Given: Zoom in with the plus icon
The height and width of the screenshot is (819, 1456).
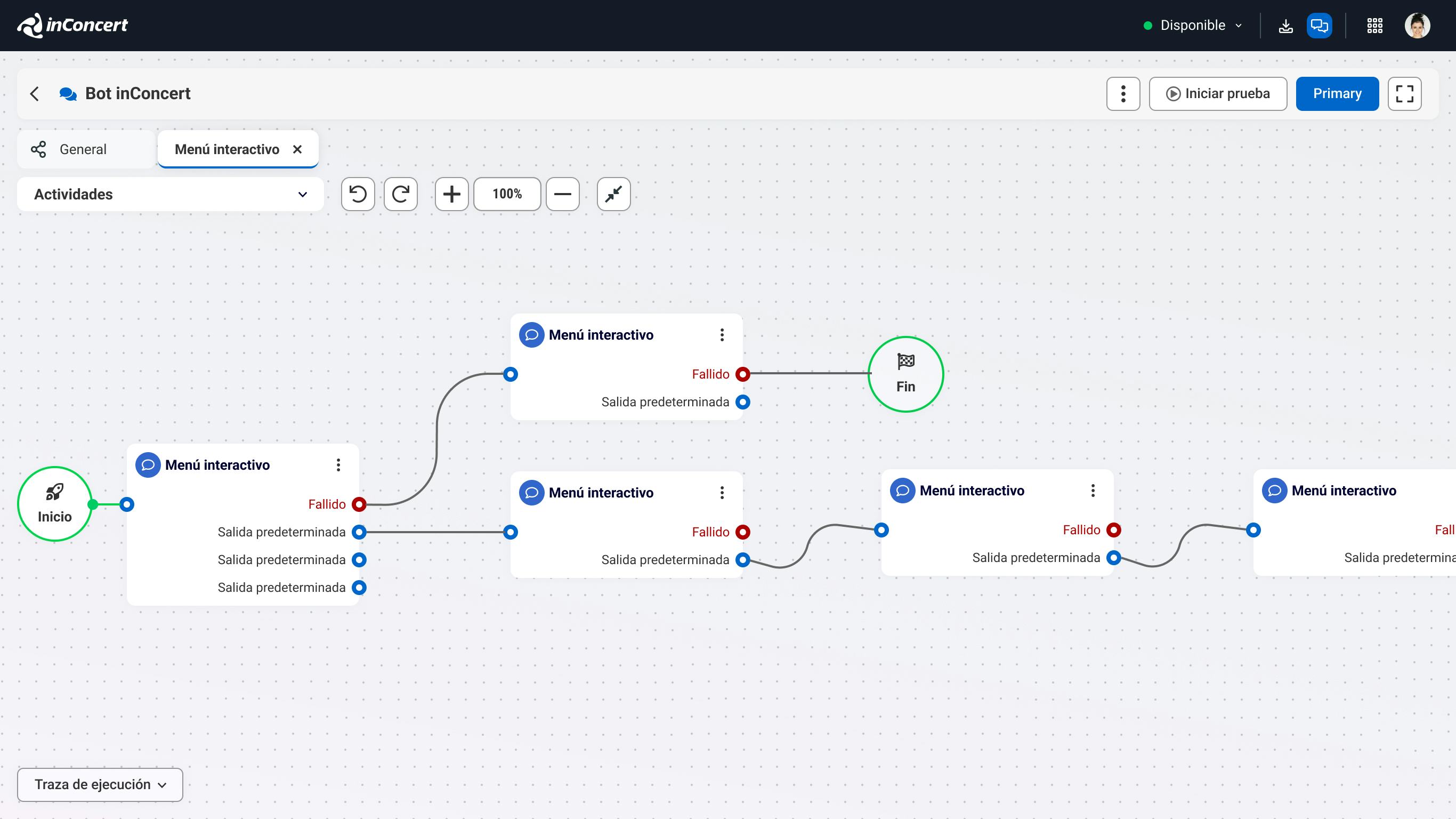Looking at the screenshot, I should (451, 194).
